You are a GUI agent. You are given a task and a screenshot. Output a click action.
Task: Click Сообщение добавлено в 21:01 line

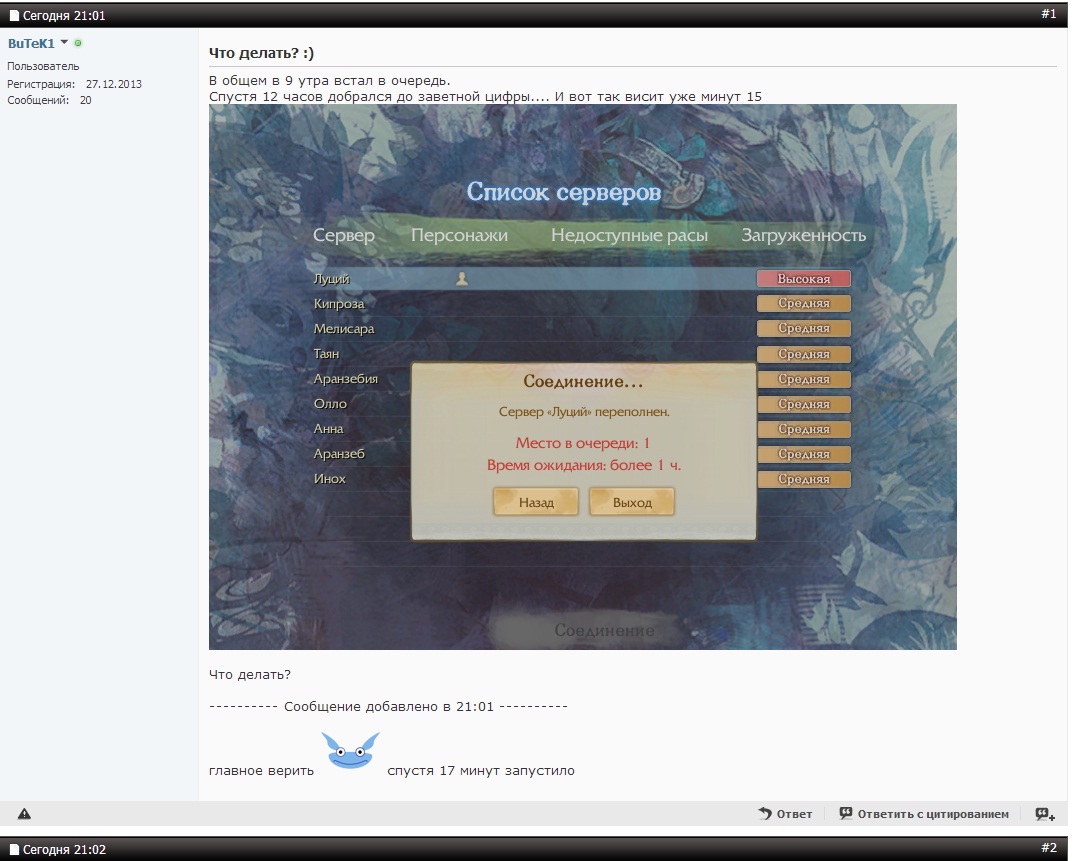pos(388,706)
